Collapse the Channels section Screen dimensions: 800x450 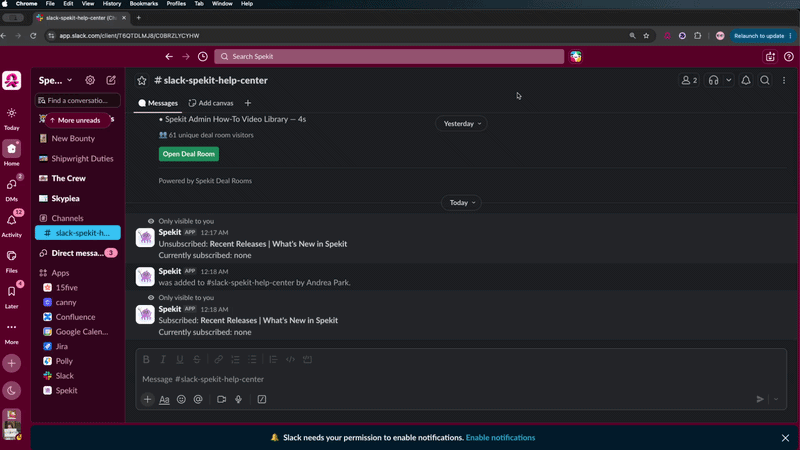pos(67,218)
